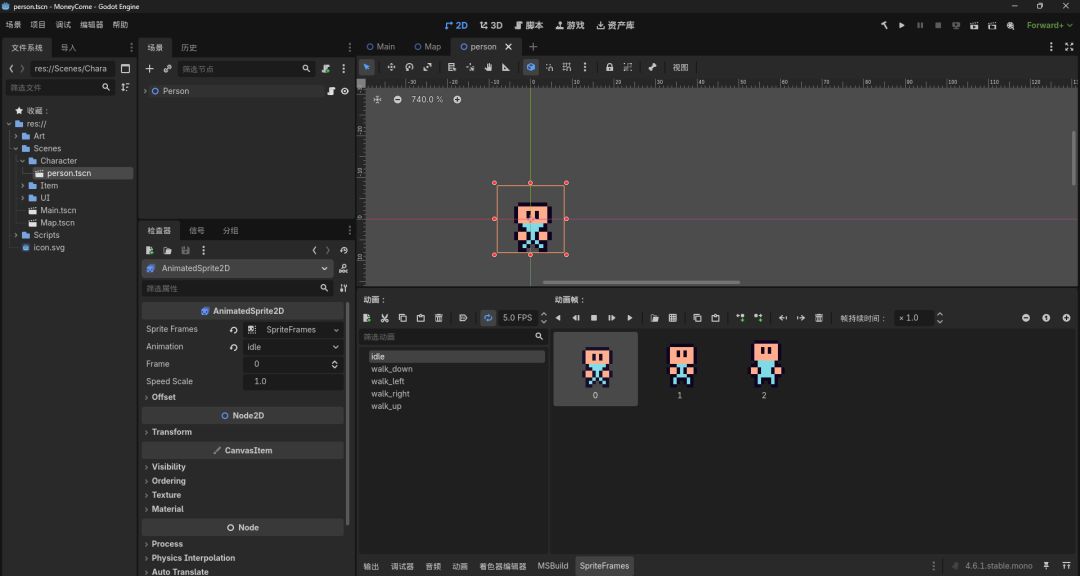Open the Animation dropdown showing idle
The height and width of the screenshot is (576, 1080).
point(293,347)
